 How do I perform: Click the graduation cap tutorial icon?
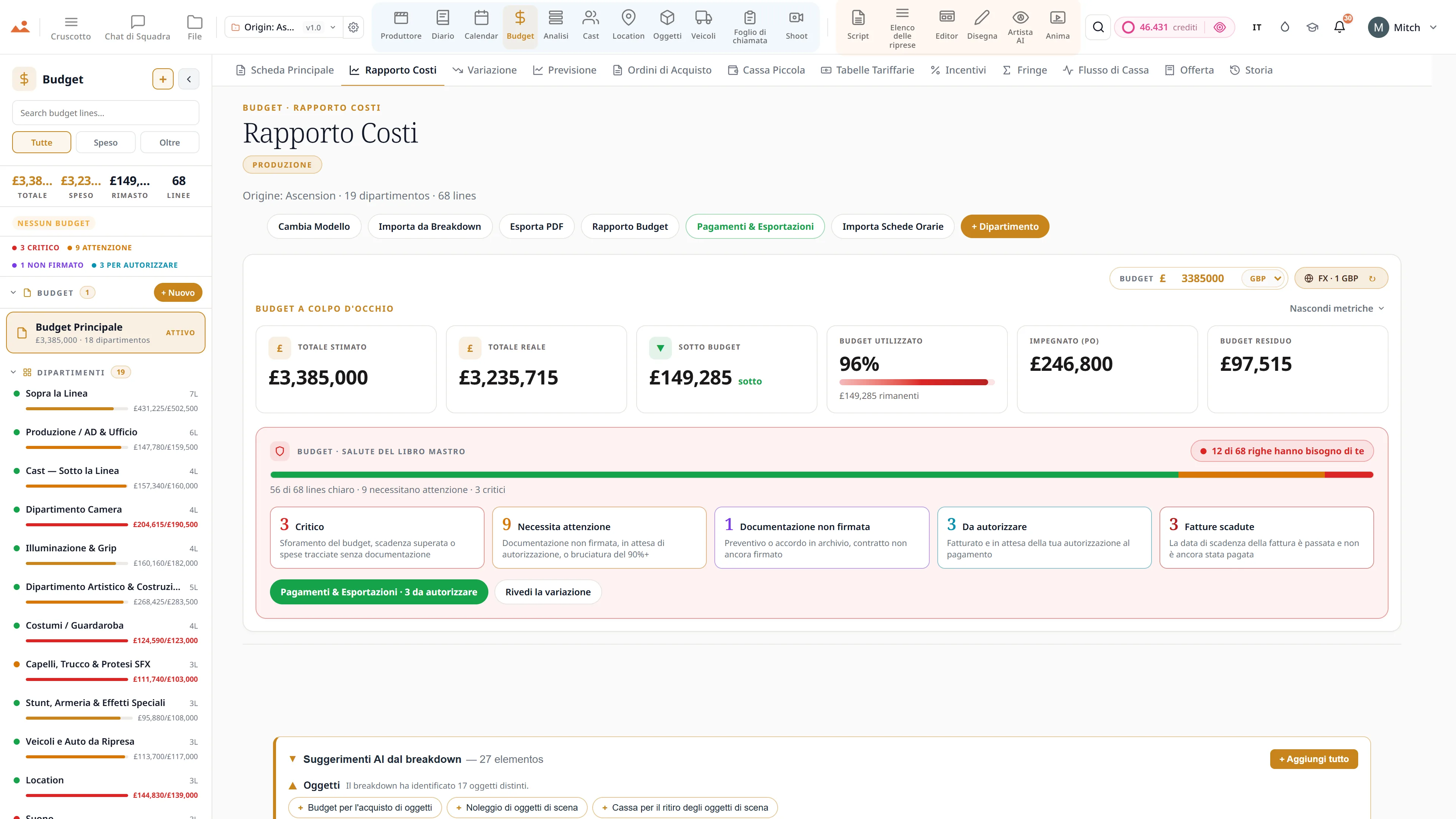[1312, 27]
